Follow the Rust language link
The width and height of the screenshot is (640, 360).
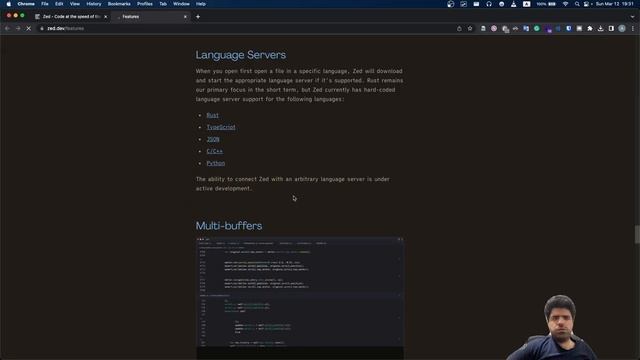212,116
